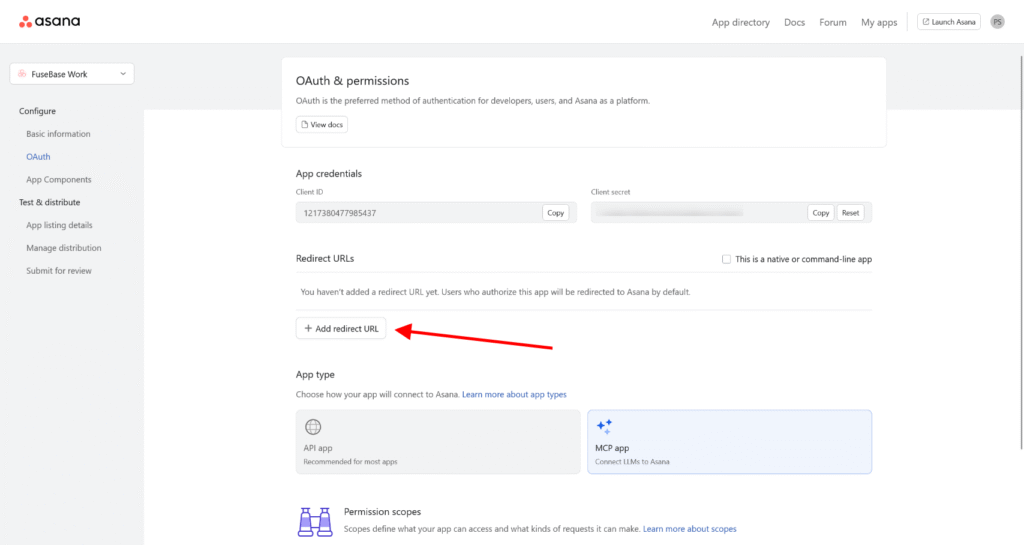
Task: Open App listing details
Action: 59,225
